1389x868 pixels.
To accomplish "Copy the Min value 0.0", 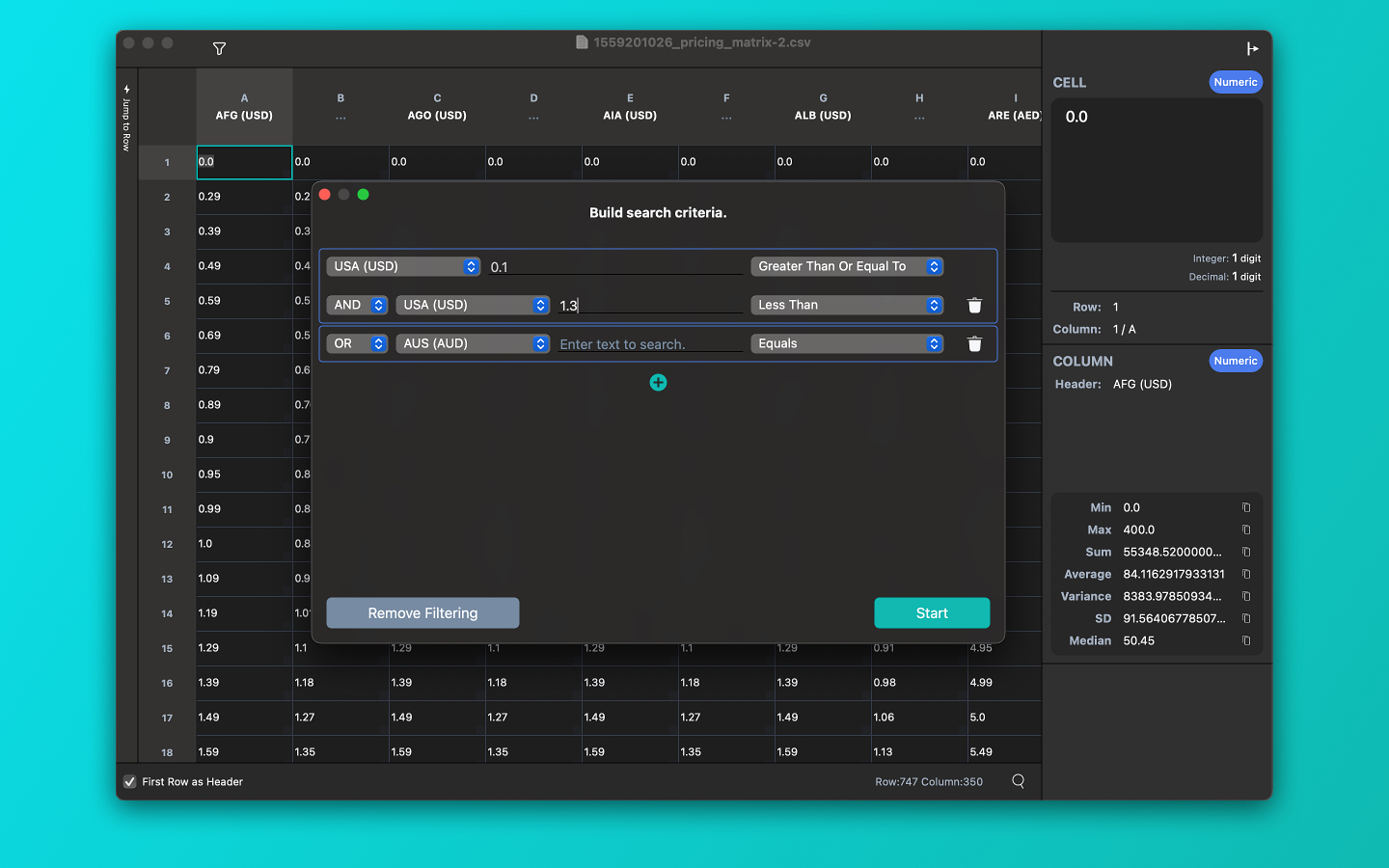I will [1246, 507].
